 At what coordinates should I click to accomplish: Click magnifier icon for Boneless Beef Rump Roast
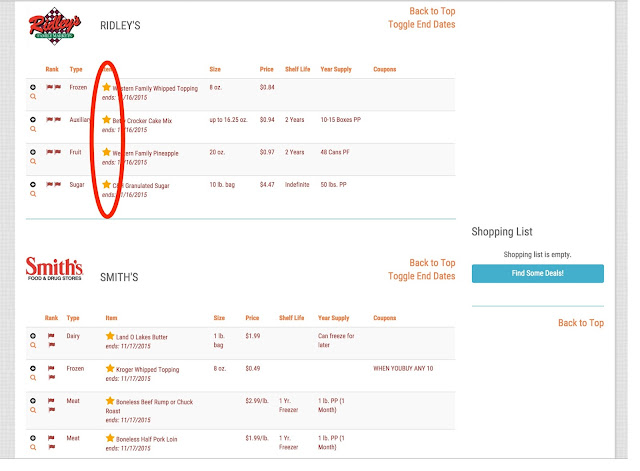point(33,410)
